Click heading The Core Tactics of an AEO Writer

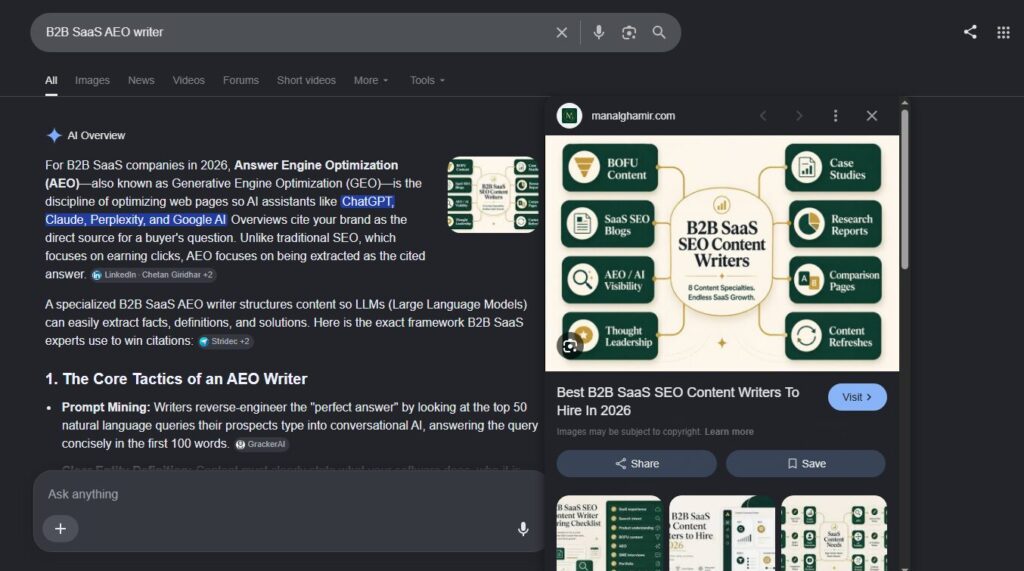pyautogui.click(x=176, y=379)
